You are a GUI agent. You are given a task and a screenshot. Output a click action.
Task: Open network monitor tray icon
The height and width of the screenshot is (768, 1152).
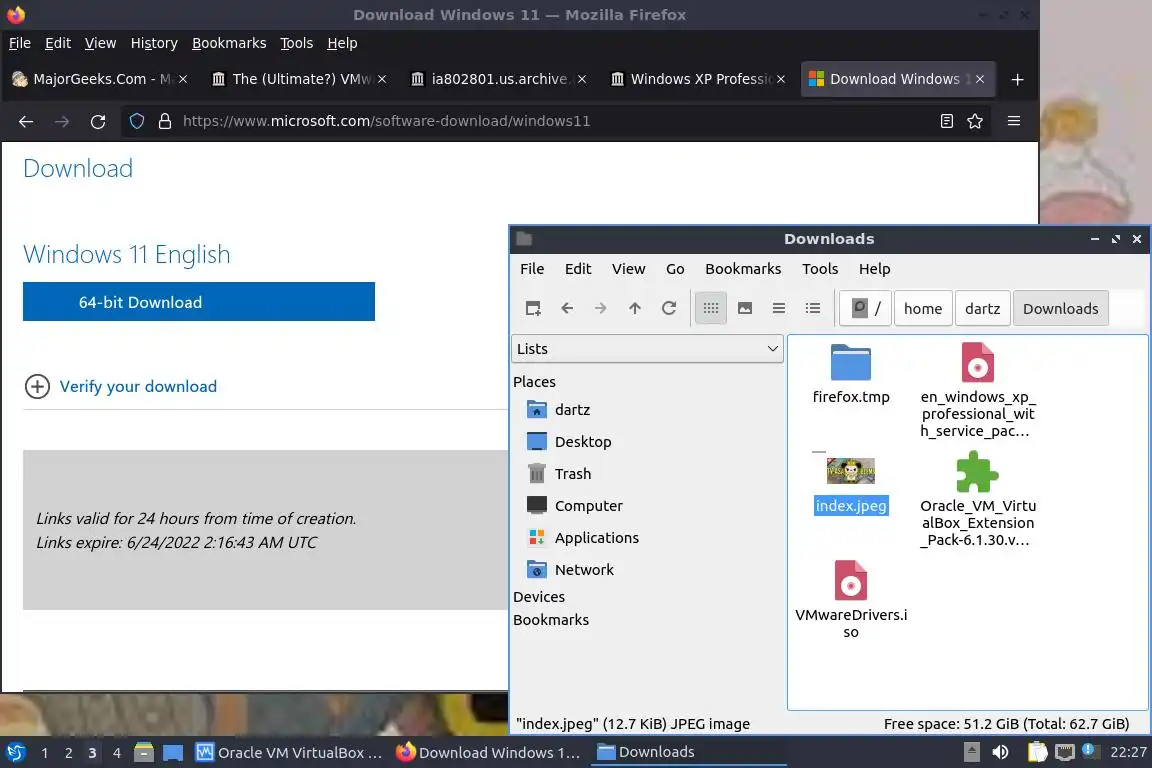[x=1064, y=752]
